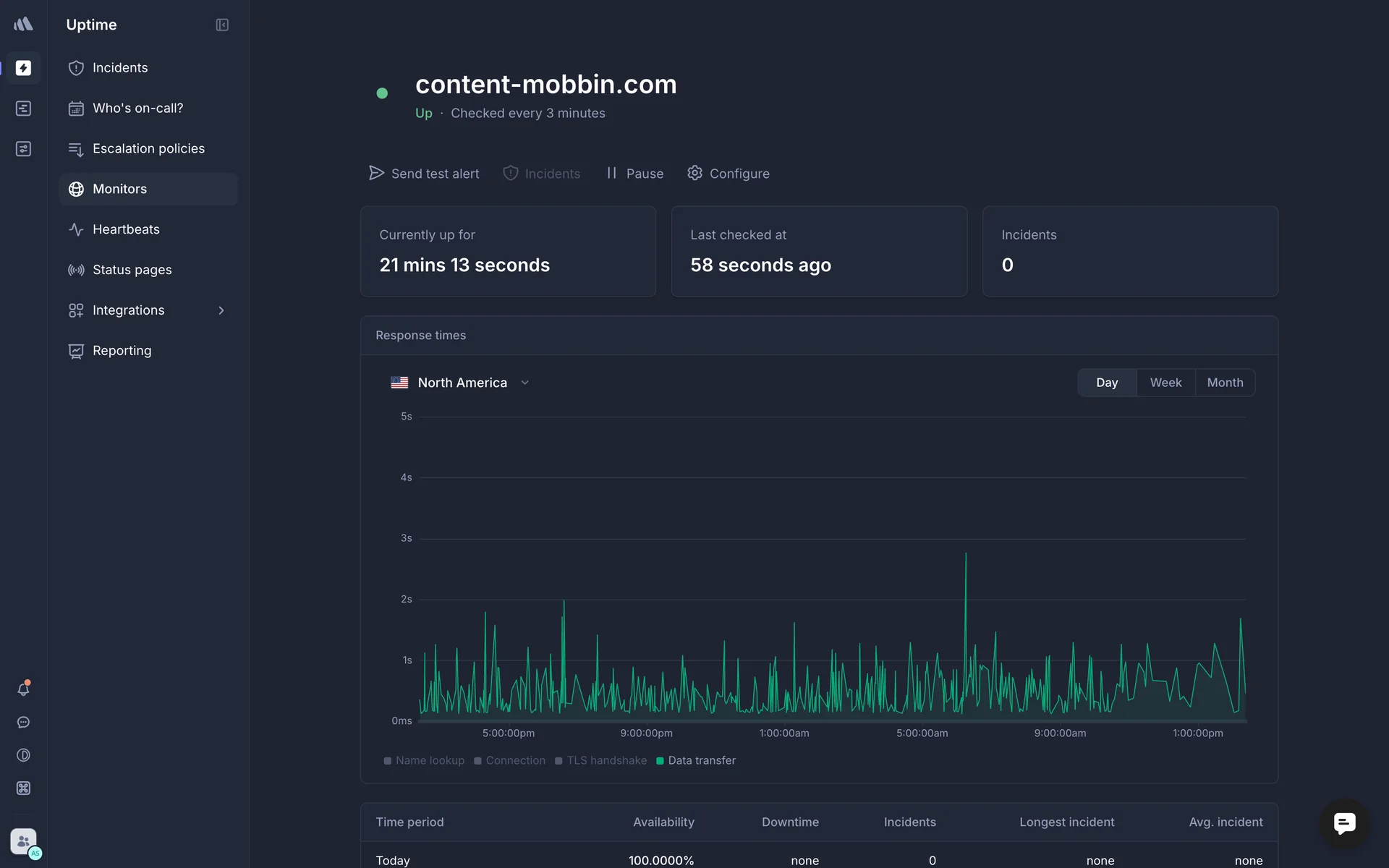Click the user avatar icon in rail

click(x=23, y=841)
